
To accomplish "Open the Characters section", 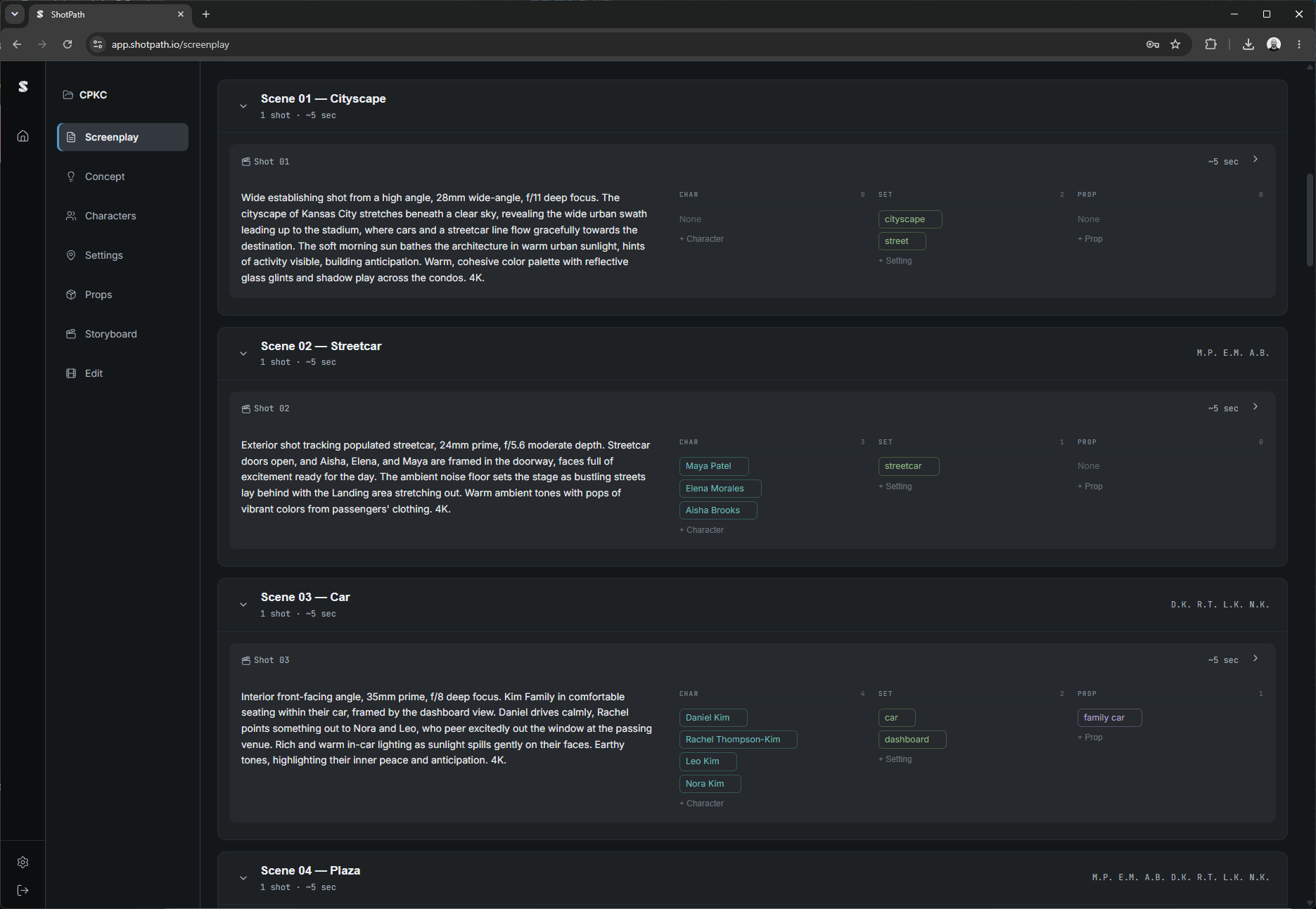I will [123, 216].
